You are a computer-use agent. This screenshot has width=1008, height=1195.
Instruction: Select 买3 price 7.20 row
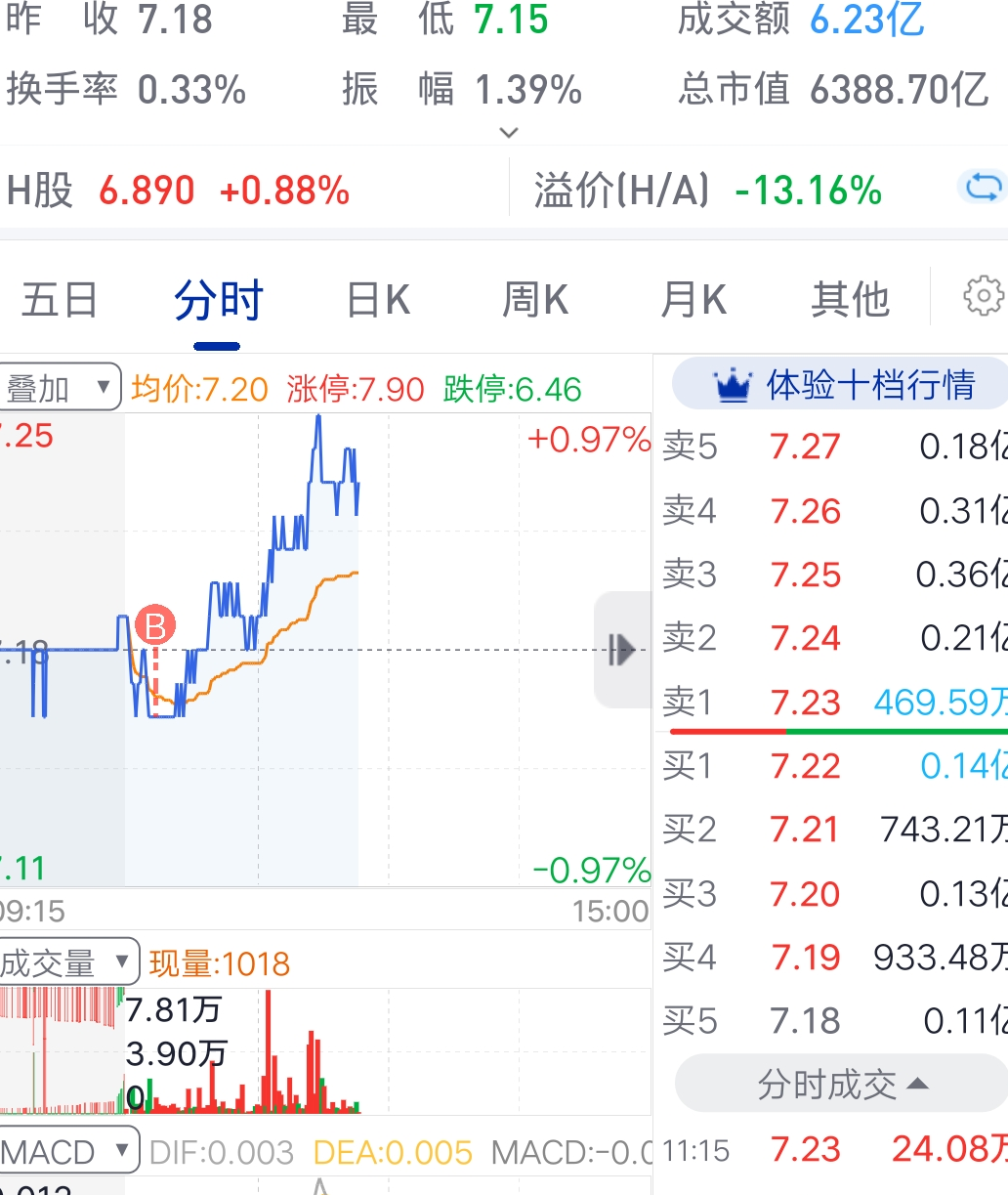point(833,893)
